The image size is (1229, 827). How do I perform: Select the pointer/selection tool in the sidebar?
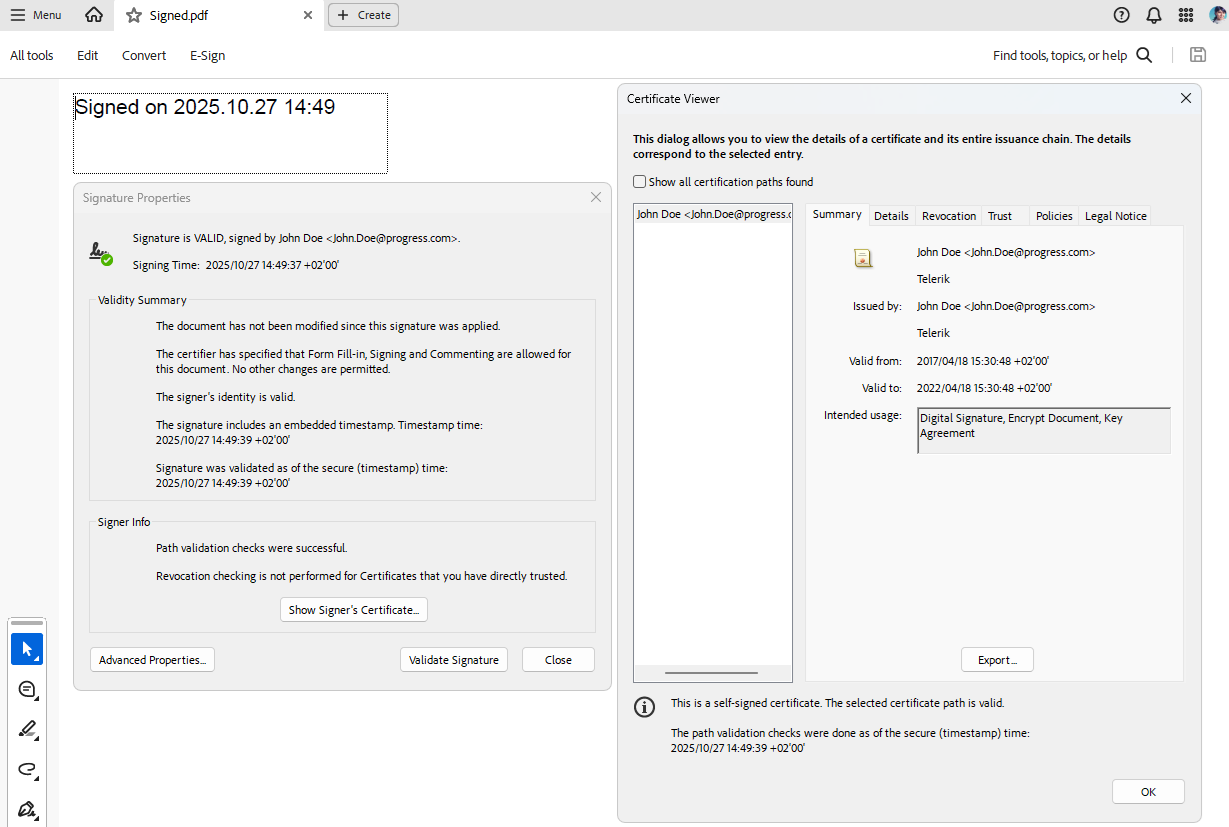[x=27, y=649]
